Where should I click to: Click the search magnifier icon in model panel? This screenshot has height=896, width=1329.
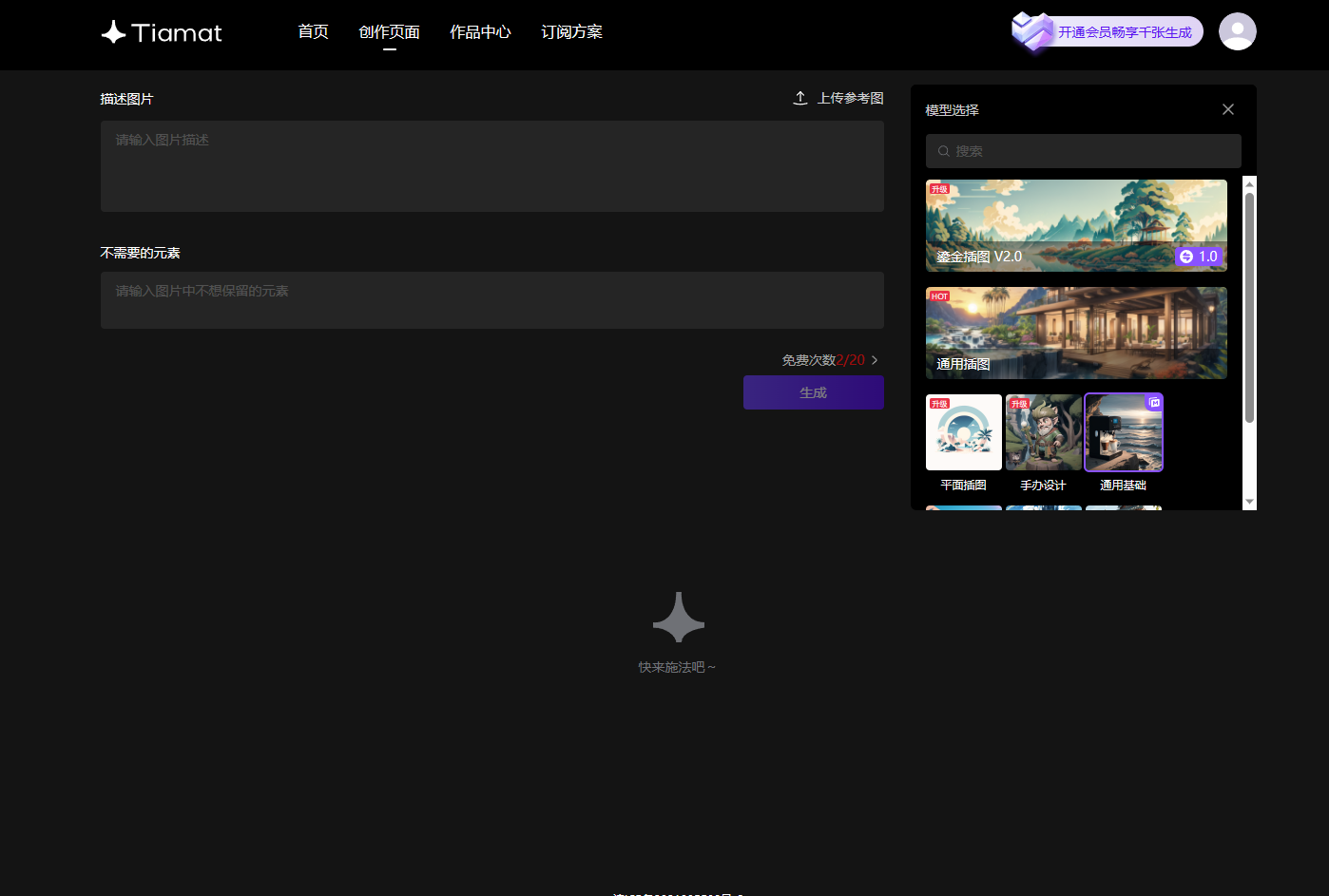click(944, 151)
